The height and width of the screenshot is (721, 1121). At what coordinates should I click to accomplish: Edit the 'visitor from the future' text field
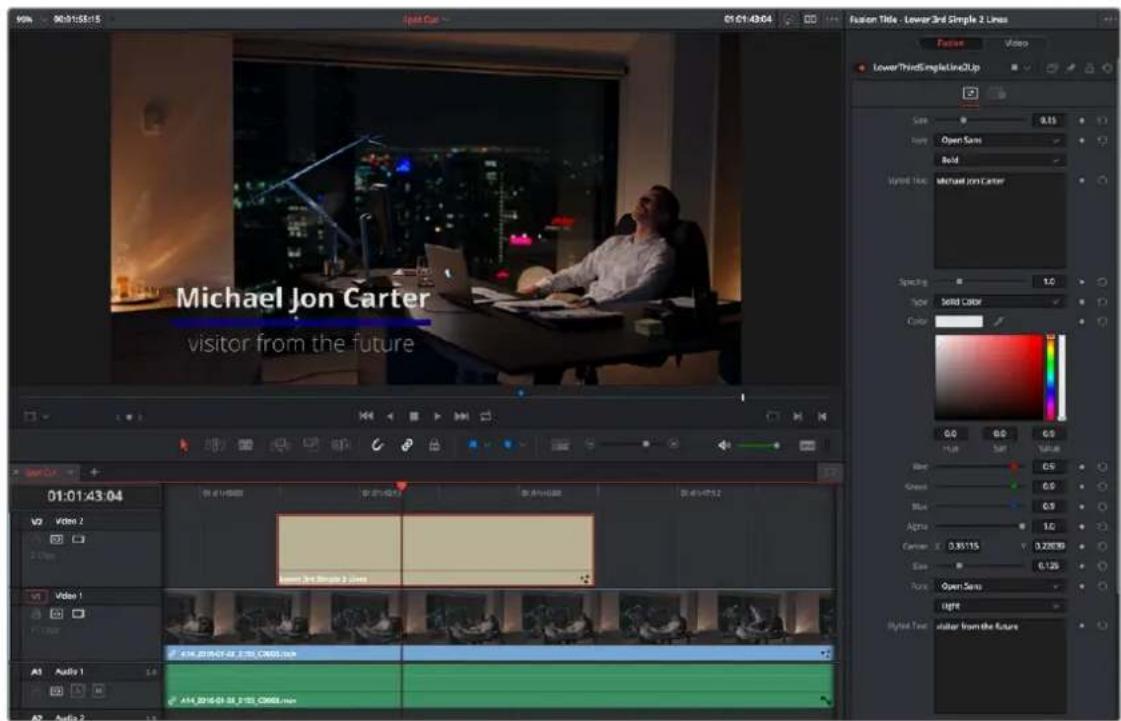click(999, 664)
